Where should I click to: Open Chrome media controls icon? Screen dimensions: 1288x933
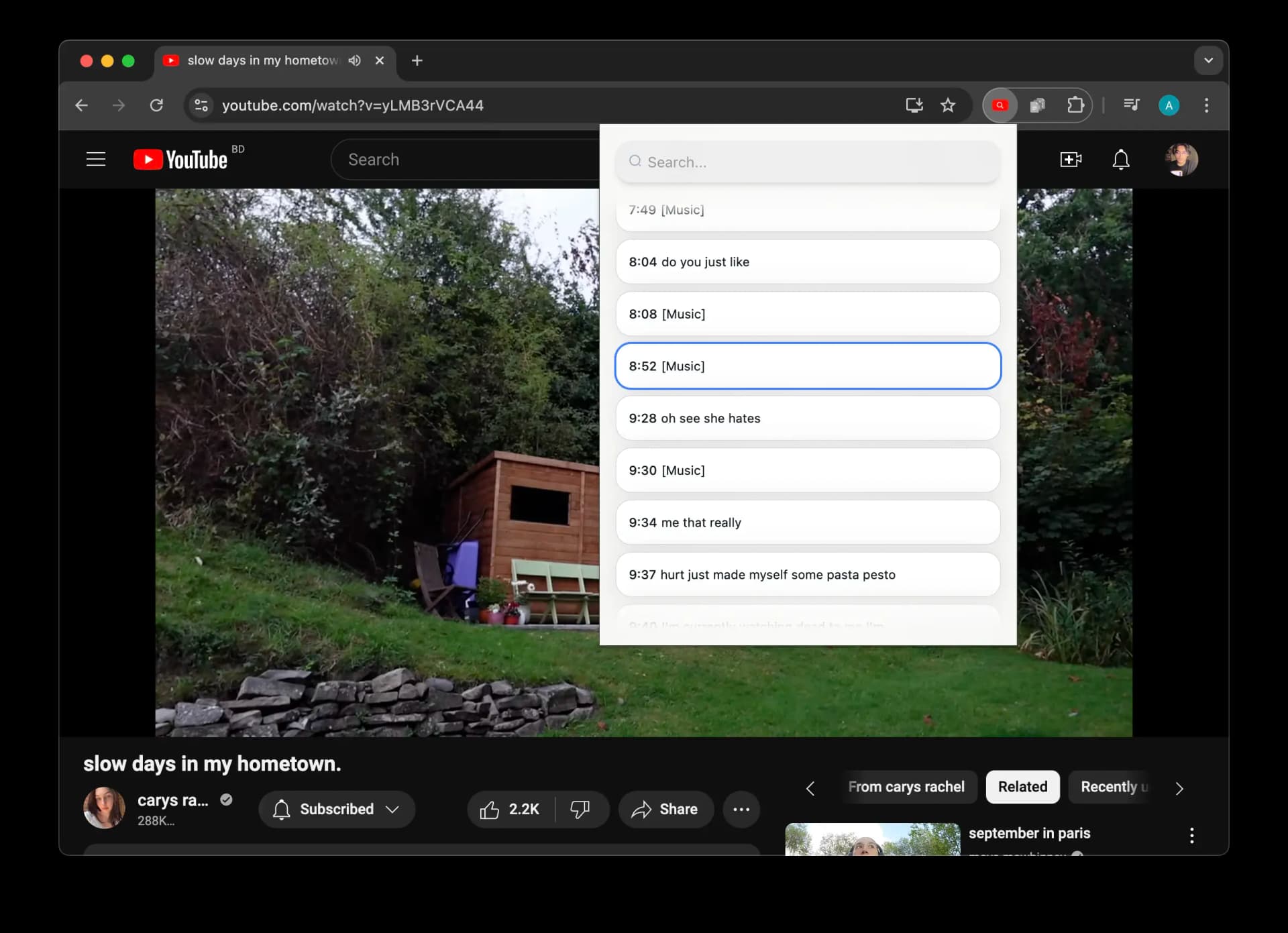coord(1131,105)
